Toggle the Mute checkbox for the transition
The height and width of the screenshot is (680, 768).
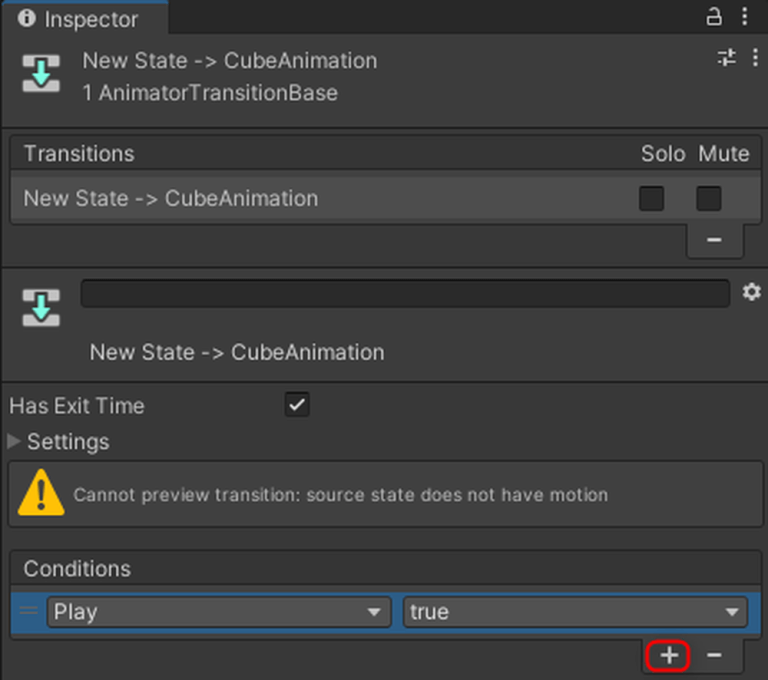[x=708, y=198]
